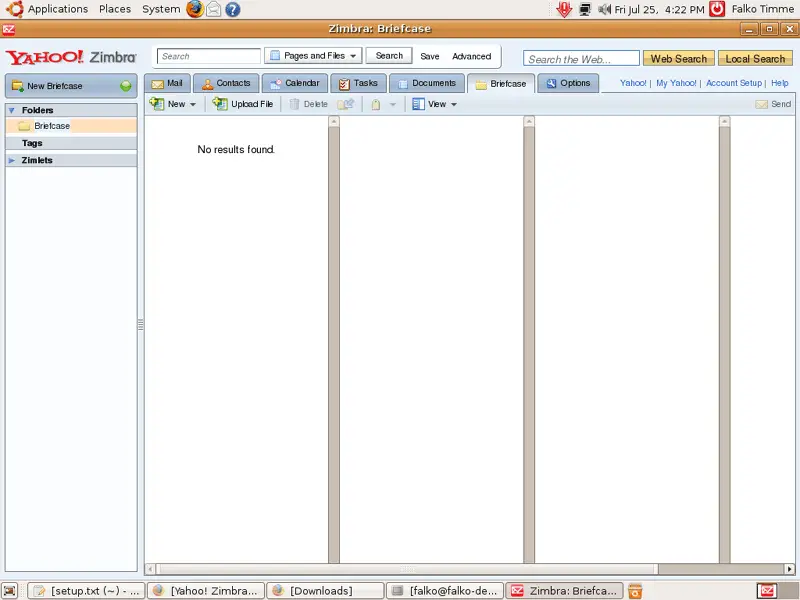Screen dimensions: 800x600
Task: Collapse the Folders section
Action: tap(12, 110)
